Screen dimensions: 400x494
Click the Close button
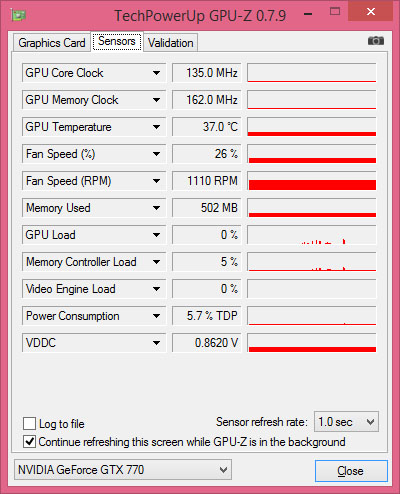[351, 471]
